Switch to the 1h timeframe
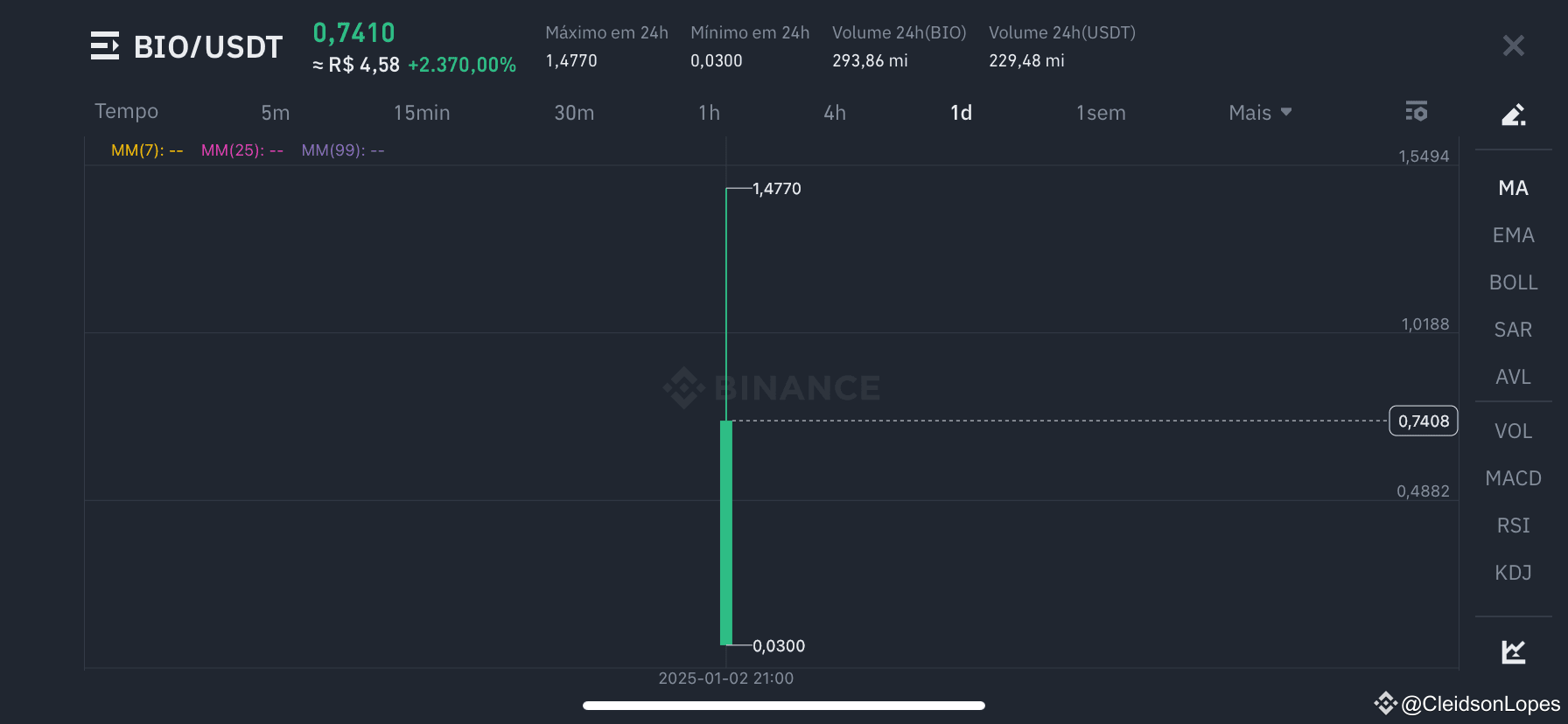Image resolution: width=1568 pixels, height=724 pixels. [x=709, y=113]
